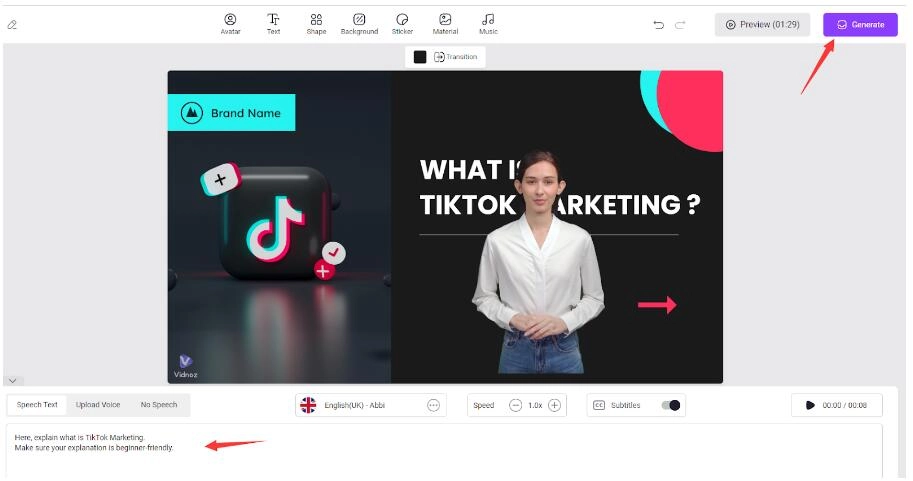
Task: Open the Shape tool
Action: (x=316, y=24)
